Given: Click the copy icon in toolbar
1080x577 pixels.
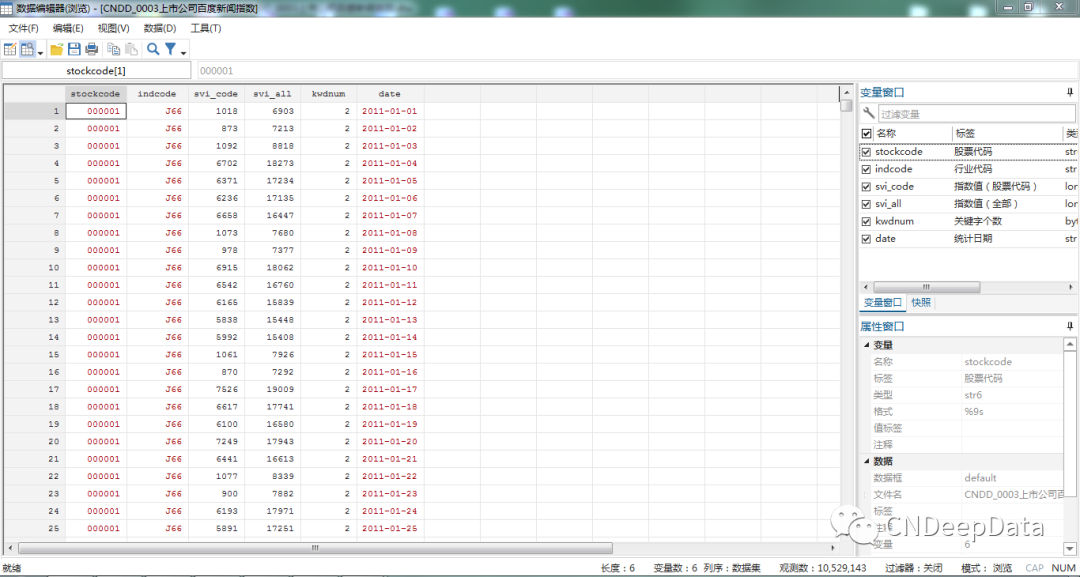Looking at the screenshot, I should tap(114, 49).
